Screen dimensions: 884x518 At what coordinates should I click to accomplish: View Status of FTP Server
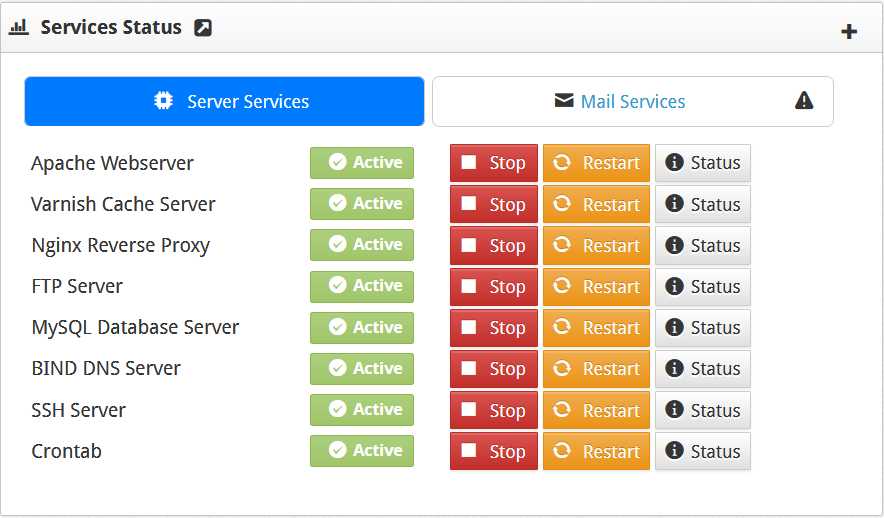703,286
